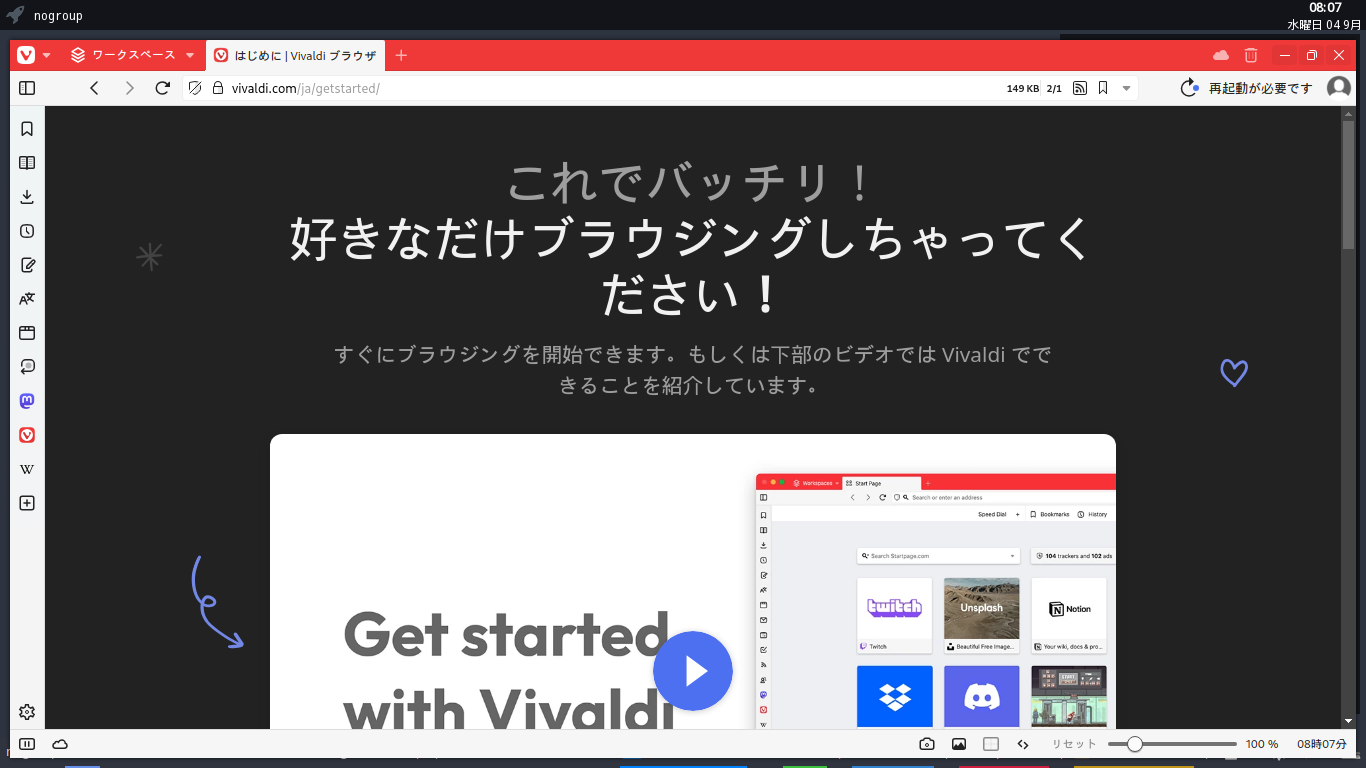Screen dimensions: 1366x768
Task: Open the page actions code icon
Action: tap(1023, 744)
